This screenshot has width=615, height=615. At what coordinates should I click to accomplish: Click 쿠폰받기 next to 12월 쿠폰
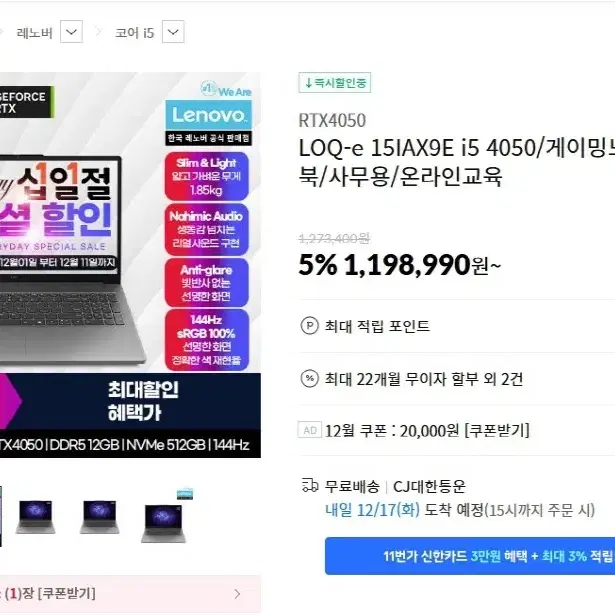click(497, 431)
